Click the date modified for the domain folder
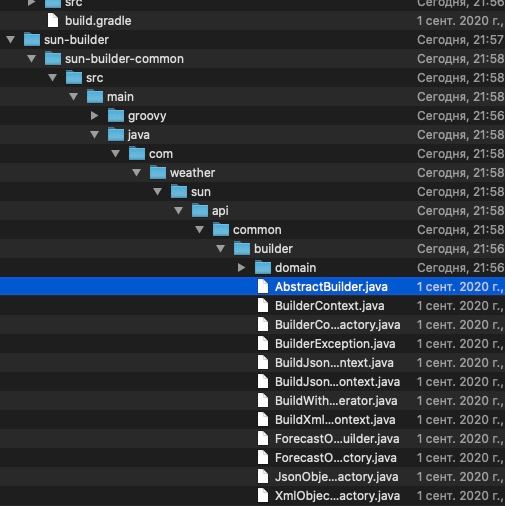The width and height of the screenshot is (505, 506). click(x=460, y=268)
